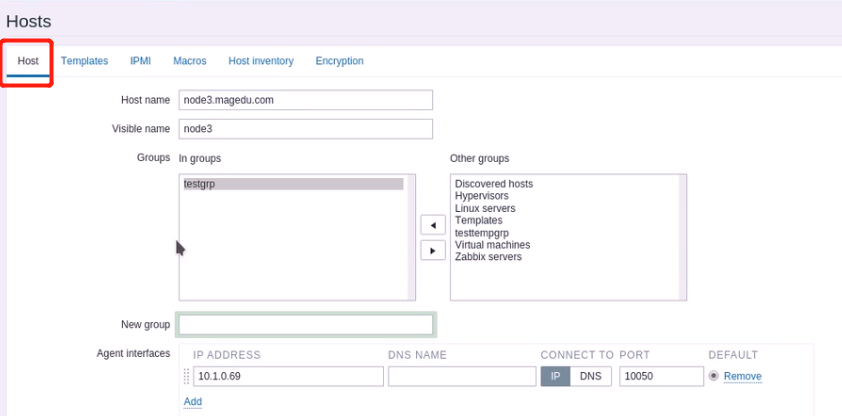Click the Other groups list scrollbar
Screen dimensions: 842x416
[x=683, y=237]
